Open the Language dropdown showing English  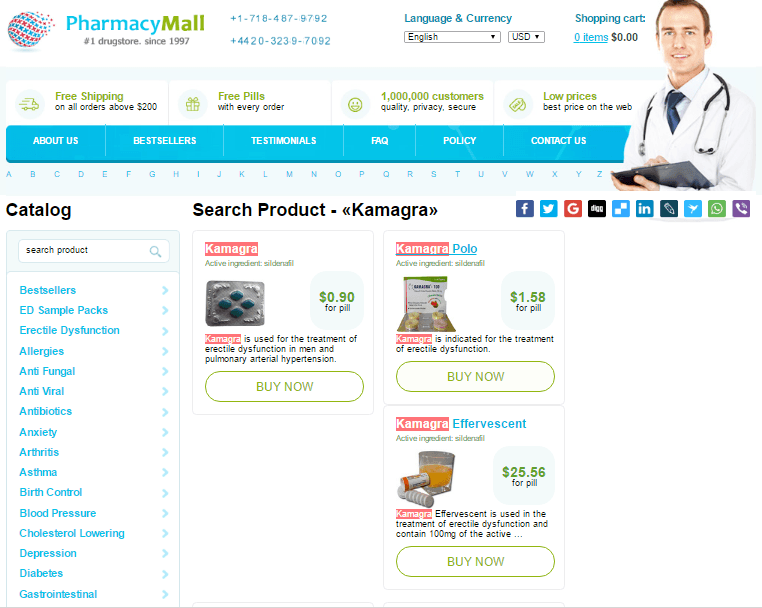(452, 37)
